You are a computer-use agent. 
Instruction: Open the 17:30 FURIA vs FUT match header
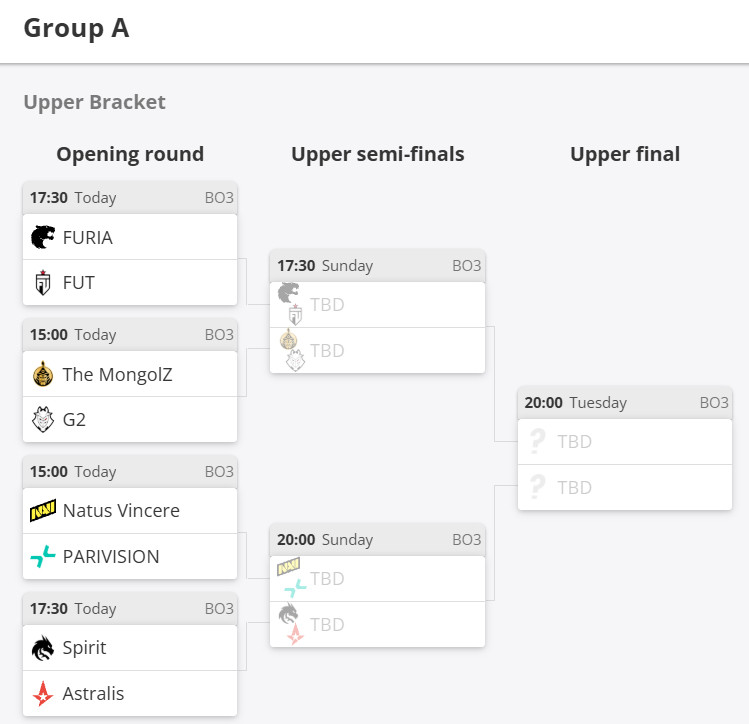click(x=130, y=198)
